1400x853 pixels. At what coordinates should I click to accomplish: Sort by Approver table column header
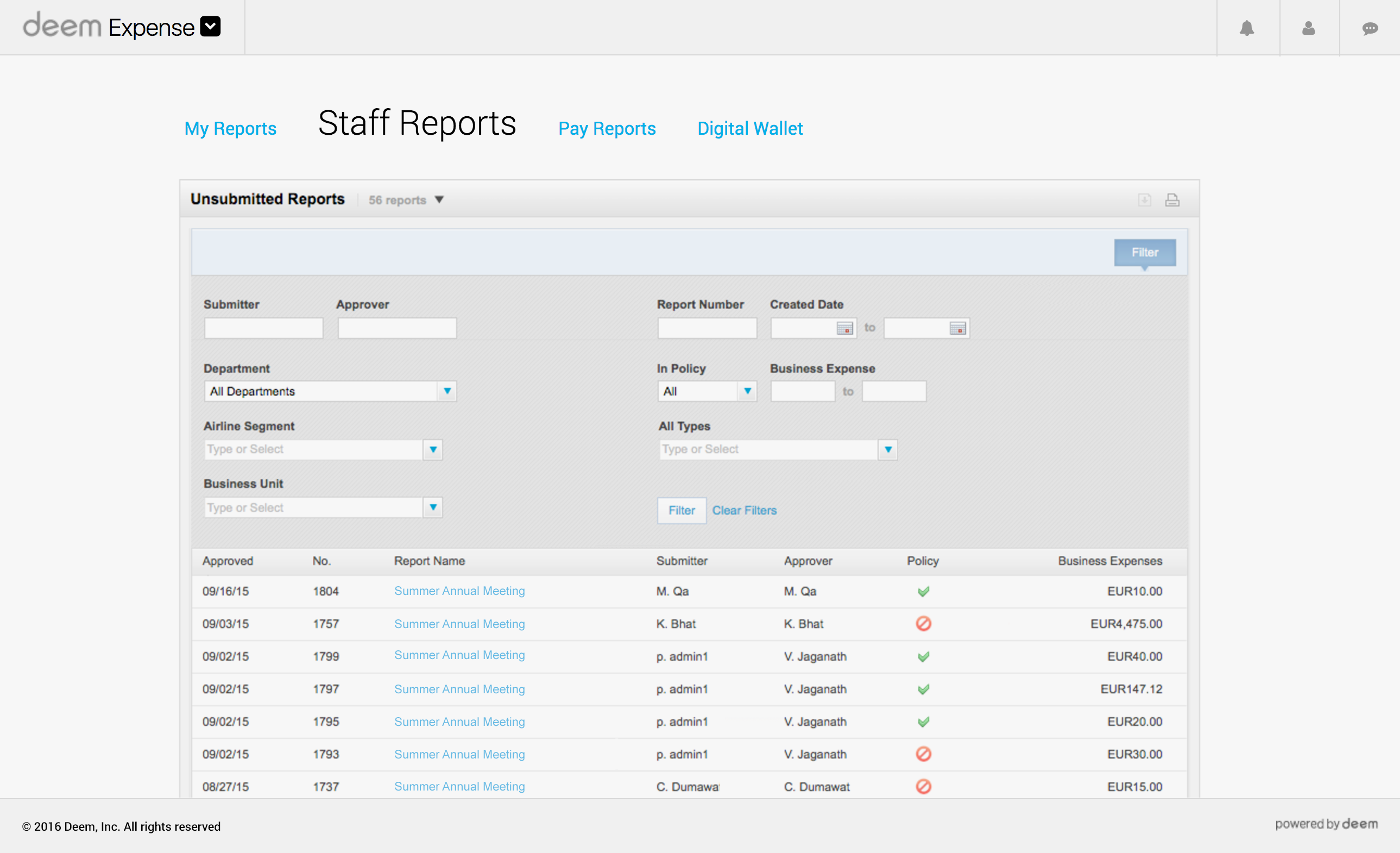click(808, 561)
